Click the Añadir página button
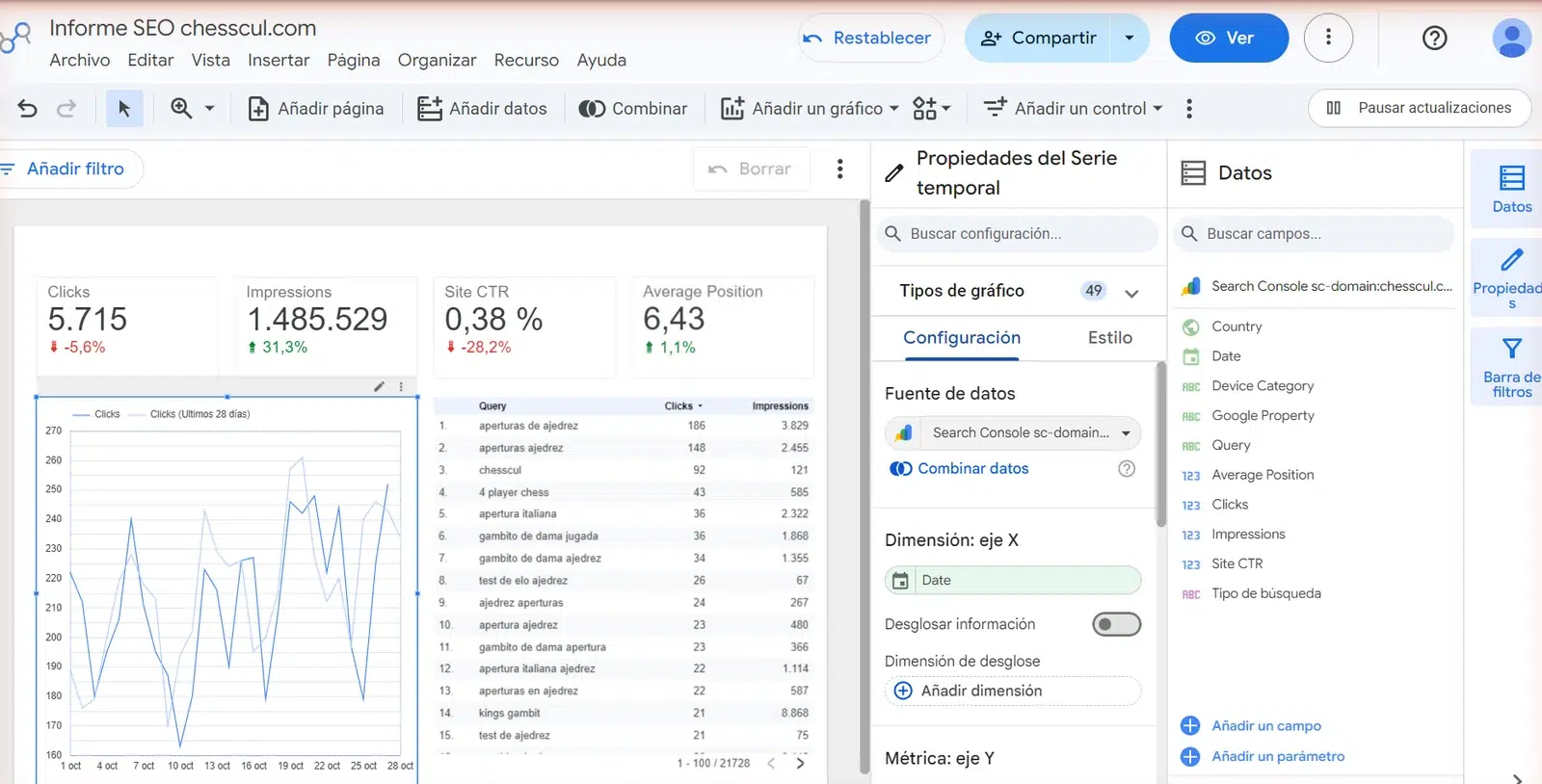 coord(316,109)
